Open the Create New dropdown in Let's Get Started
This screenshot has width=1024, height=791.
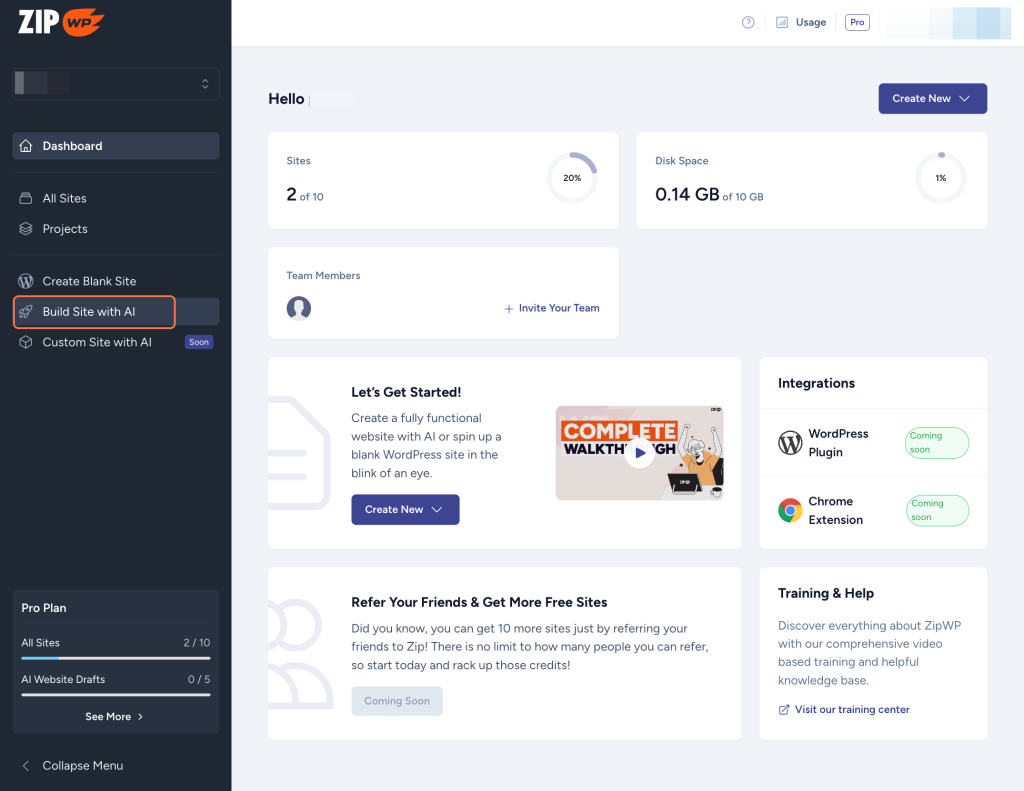(405, 509)
